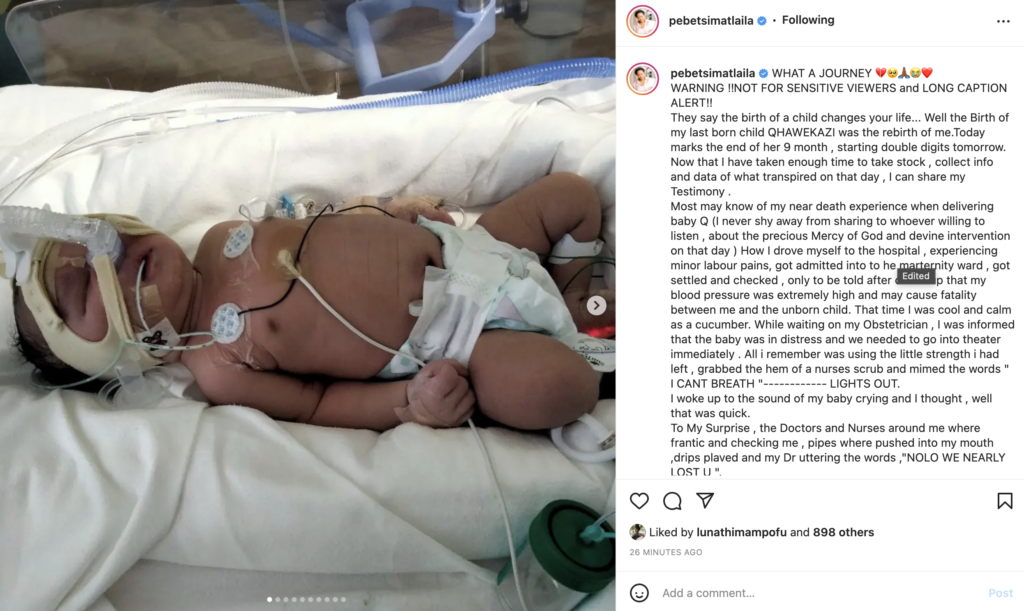
Task: Save the post with the bookmark icon
Action: pyautogui.click(x=1004, y=501)
